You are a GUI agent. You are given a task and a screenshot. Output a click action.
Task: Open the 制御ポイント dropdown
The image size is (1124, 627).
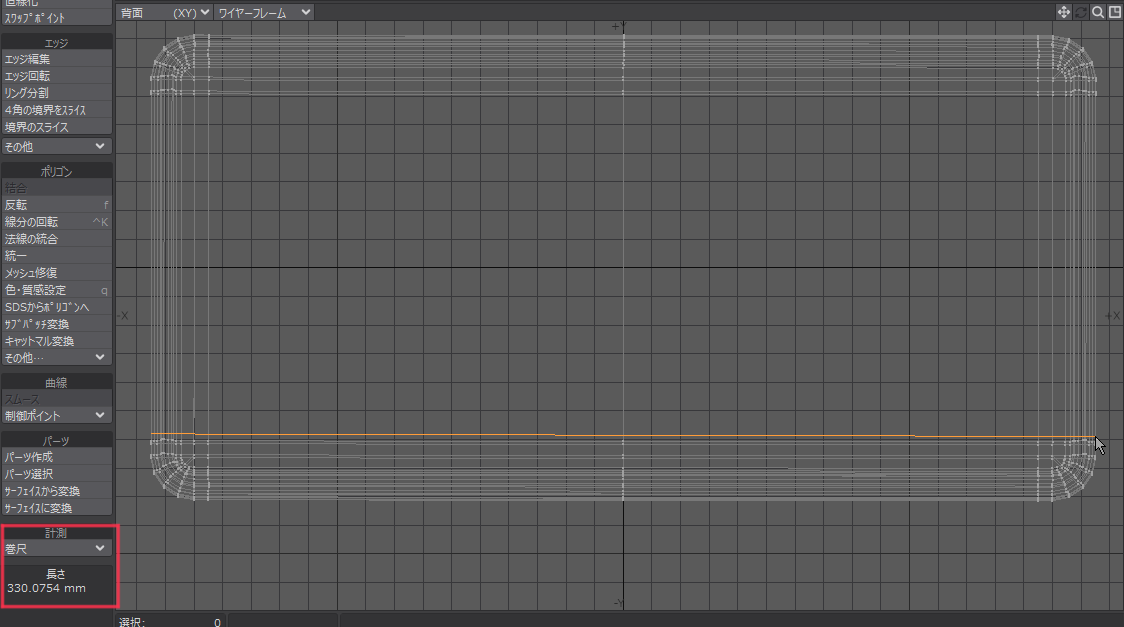tap(57, 416)
